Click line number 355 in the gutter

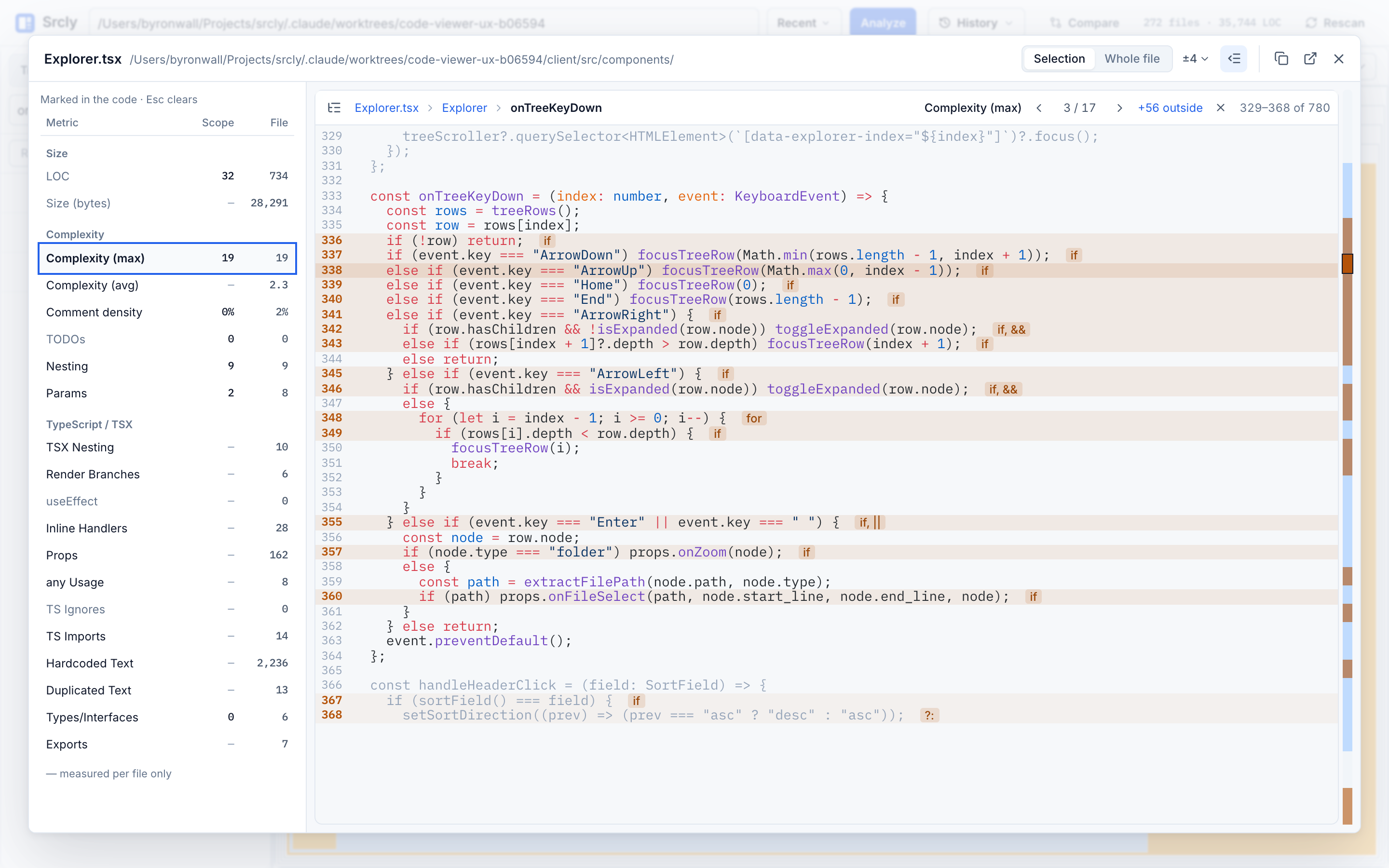(x=332, y=522)
